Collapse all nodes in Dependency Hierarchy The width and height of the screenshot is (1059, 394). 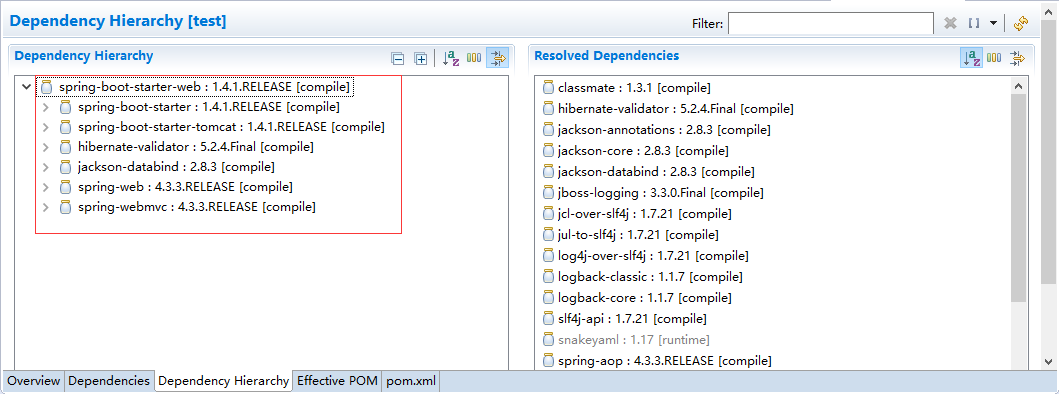[398, 59]
